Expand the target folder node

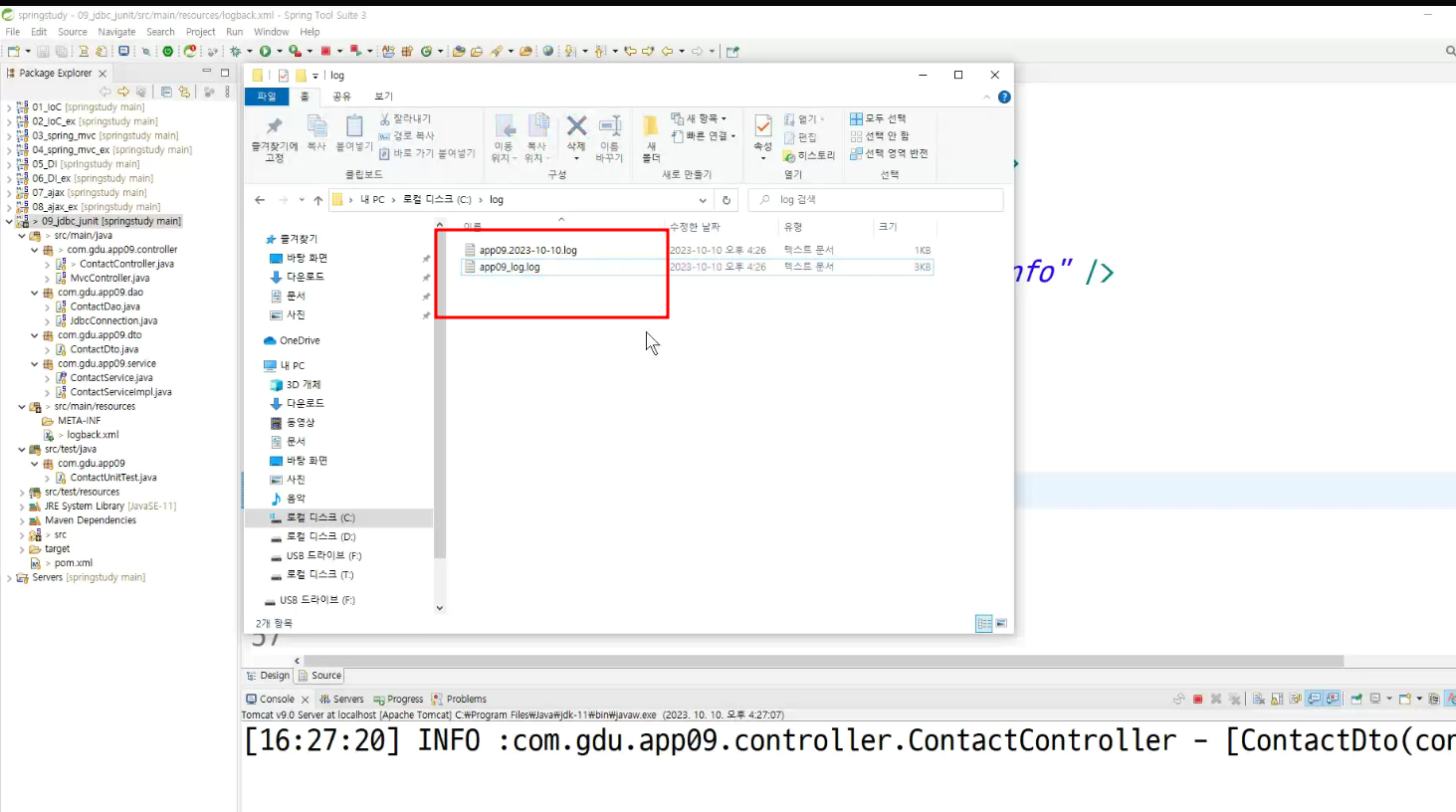pos(22,549)
